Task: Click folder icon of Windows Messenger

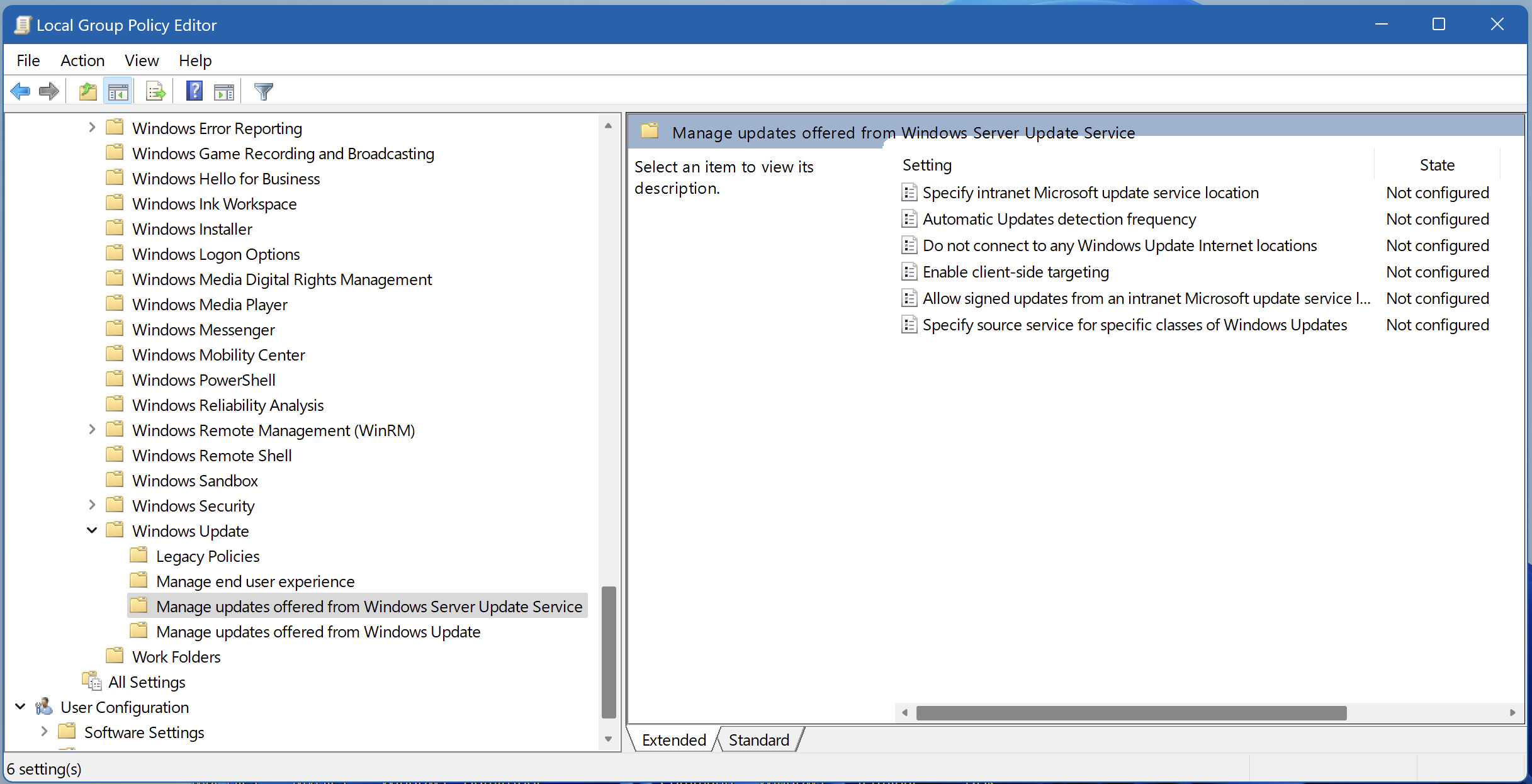Action: pos(115,329)
